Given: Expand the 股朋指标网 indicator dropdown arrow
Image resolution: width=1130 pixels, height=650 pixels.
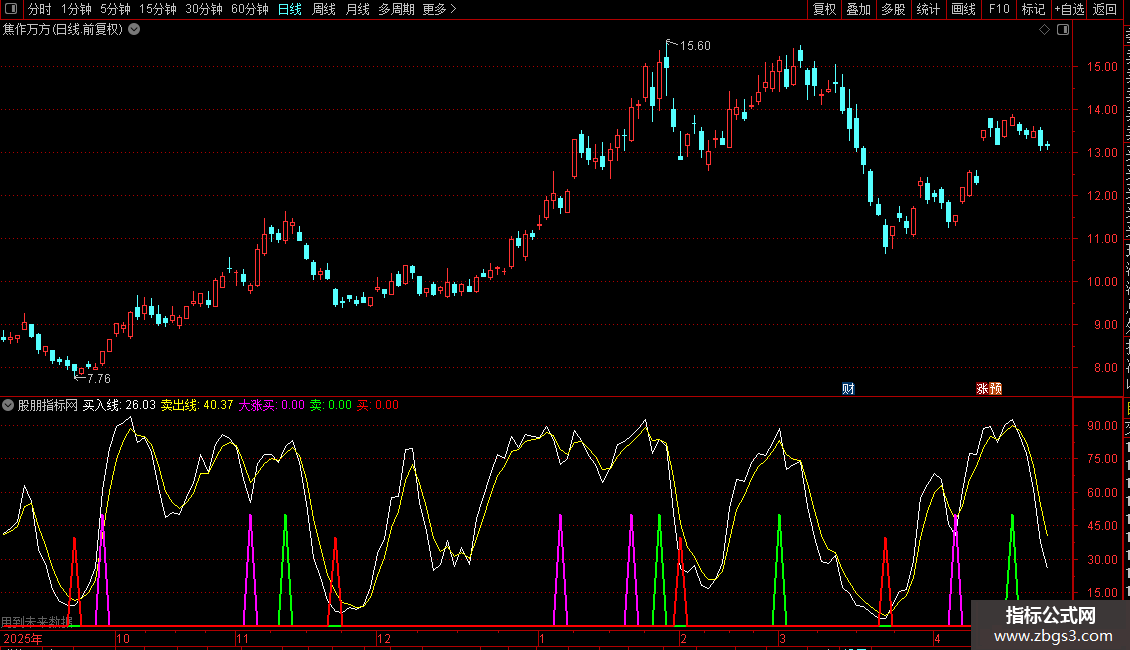Looking at the screenshot, I should (9, 405).
